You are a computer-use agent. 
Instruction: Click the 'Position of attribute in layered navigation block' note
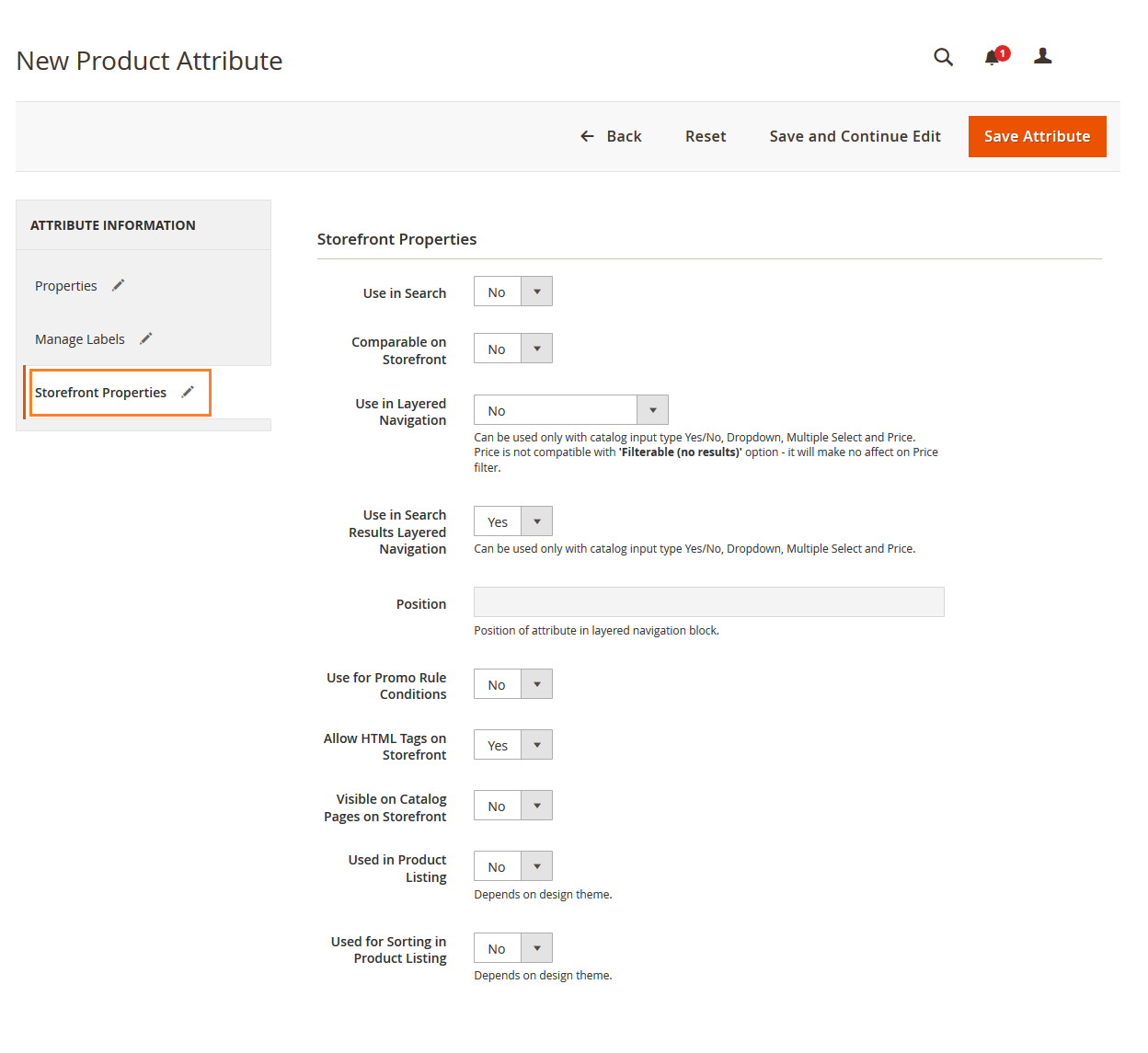coord(596,631)
